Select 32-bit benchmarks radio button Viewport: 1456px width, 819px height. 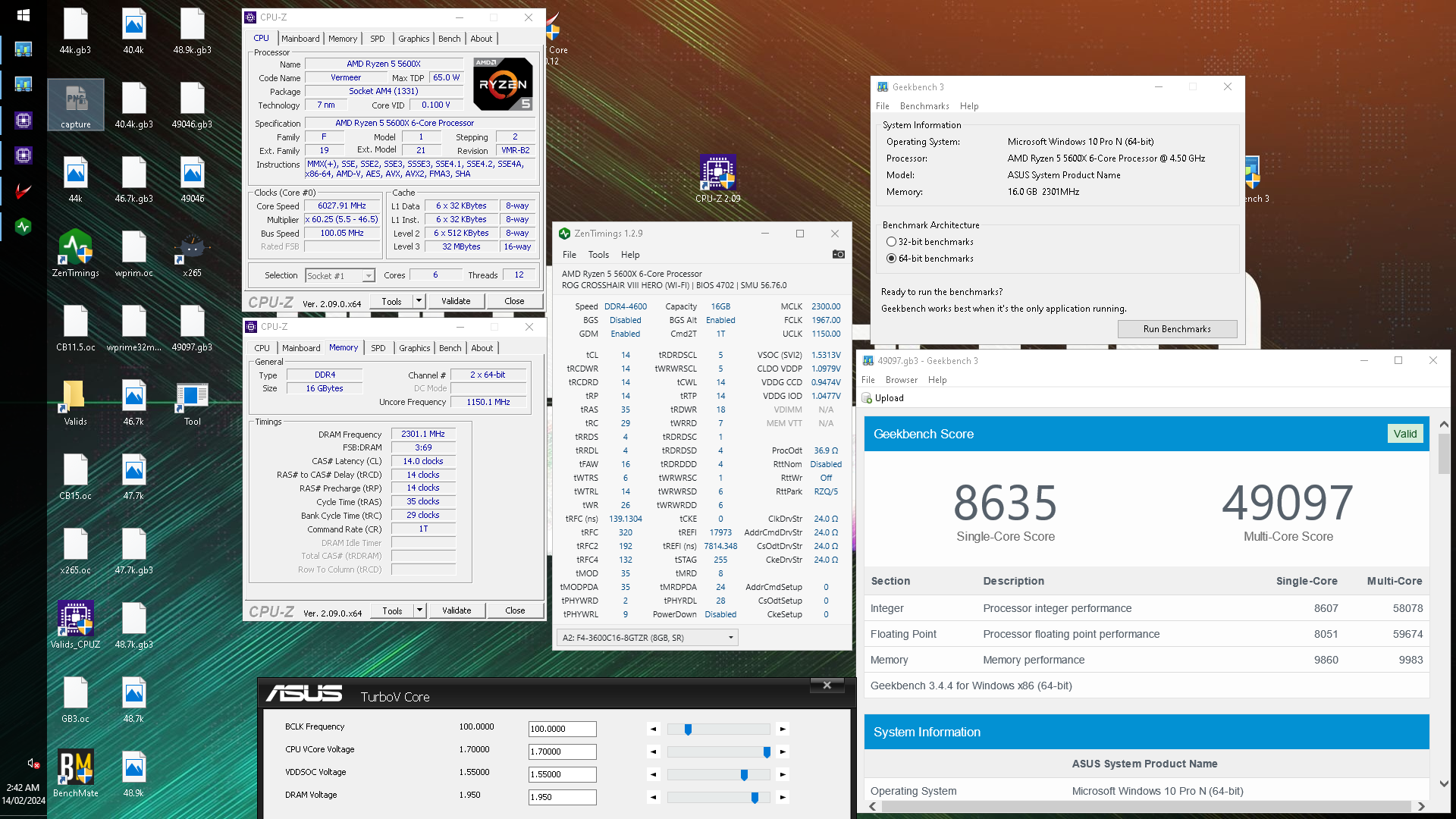coord(891,242)
